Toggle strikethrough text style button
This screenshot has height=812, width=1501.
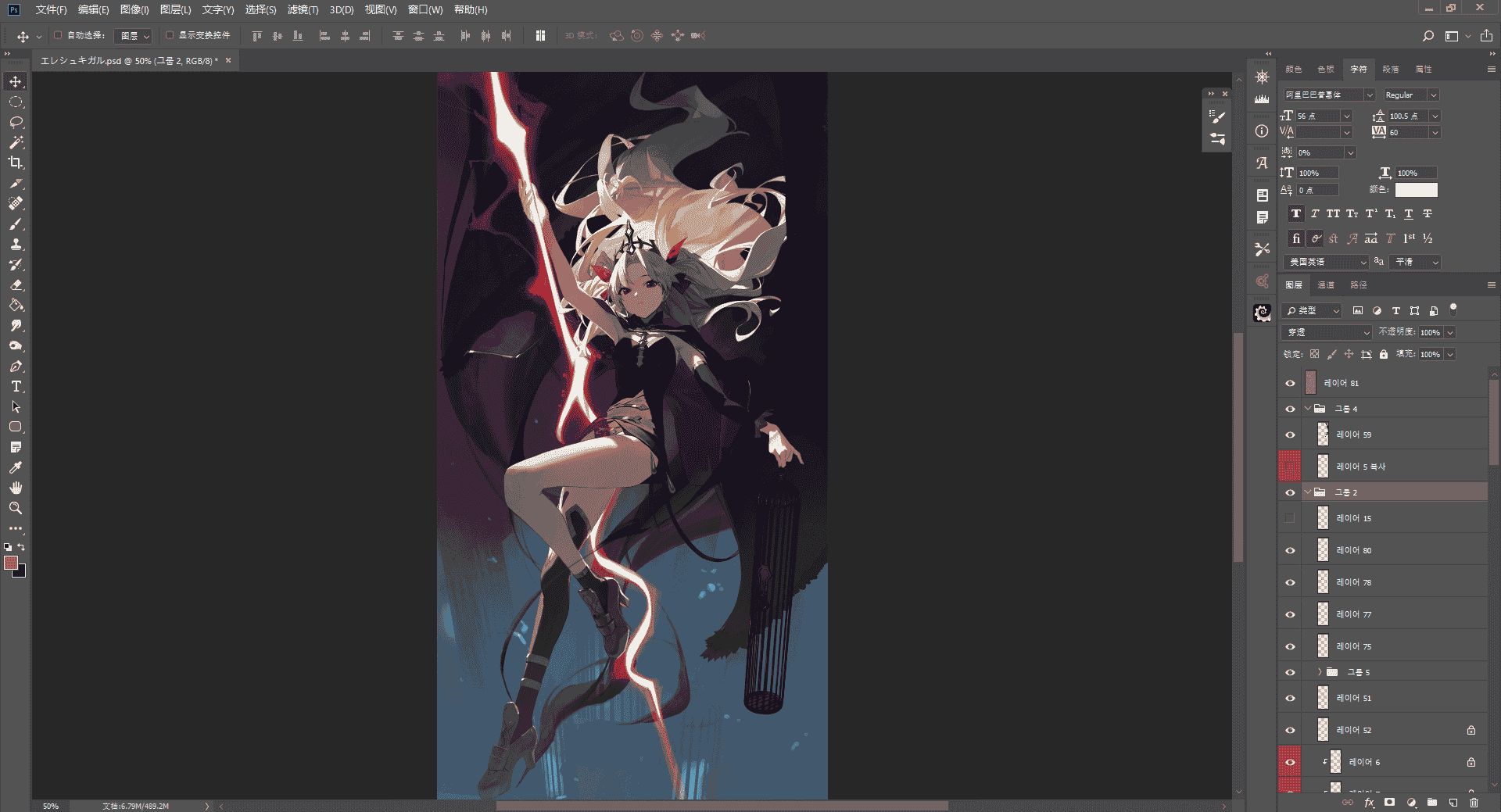[x=1428, y=213]
